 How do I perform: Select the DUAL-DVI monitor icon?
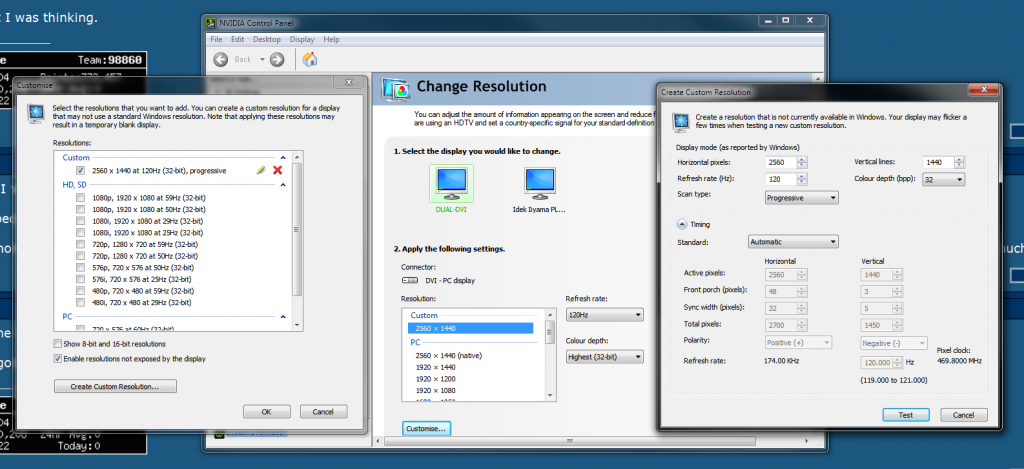pos(450,182)
